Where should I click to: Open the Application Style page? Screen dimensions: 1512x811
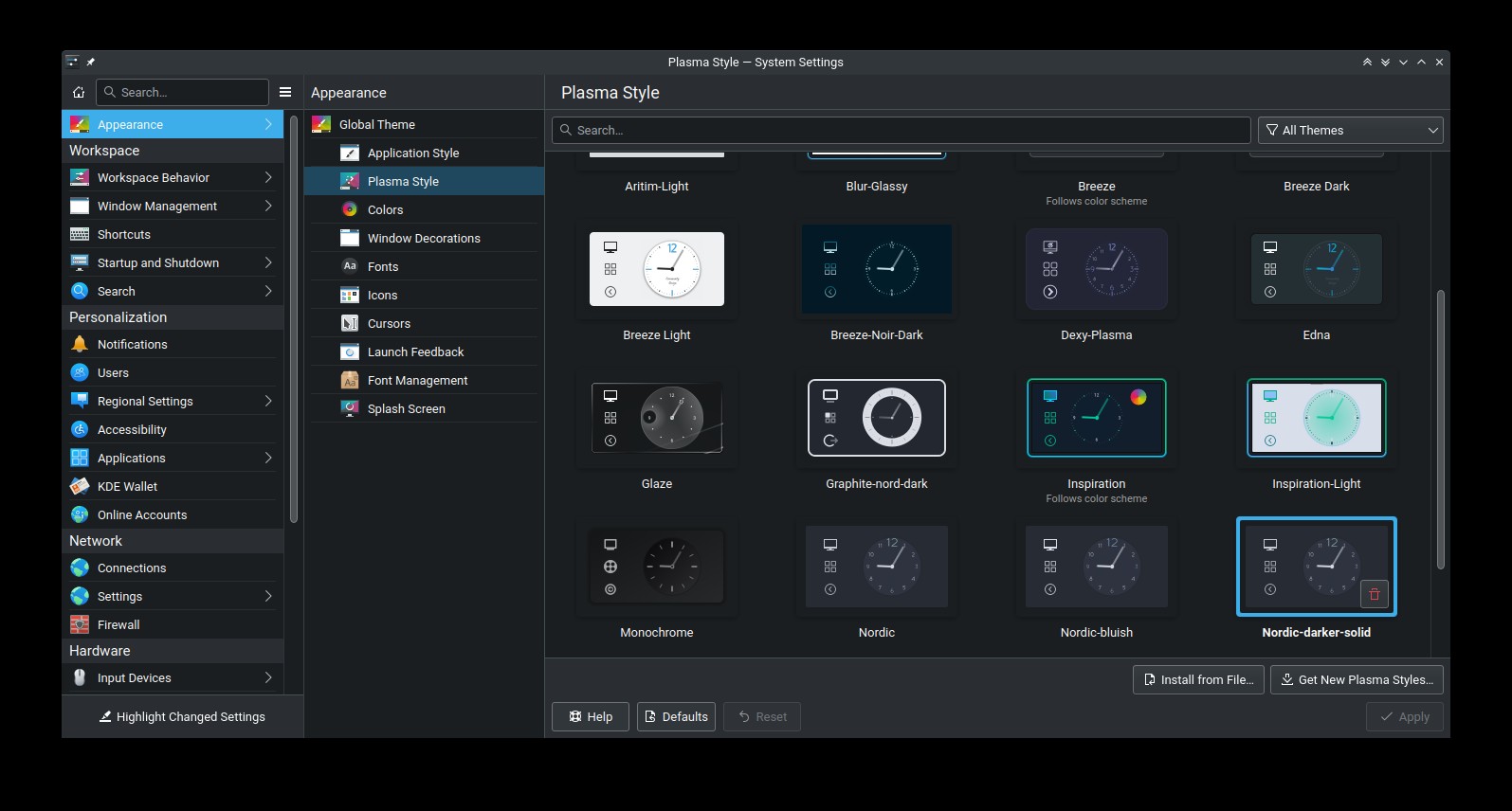[x=424, y=153]
